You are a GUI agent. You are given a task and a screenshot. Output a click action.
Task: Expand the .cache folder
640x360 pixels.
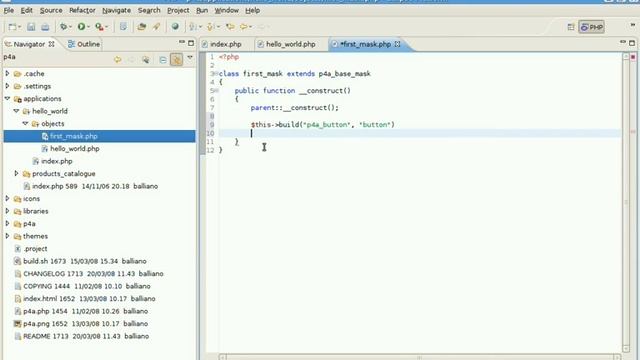(7, 73)
